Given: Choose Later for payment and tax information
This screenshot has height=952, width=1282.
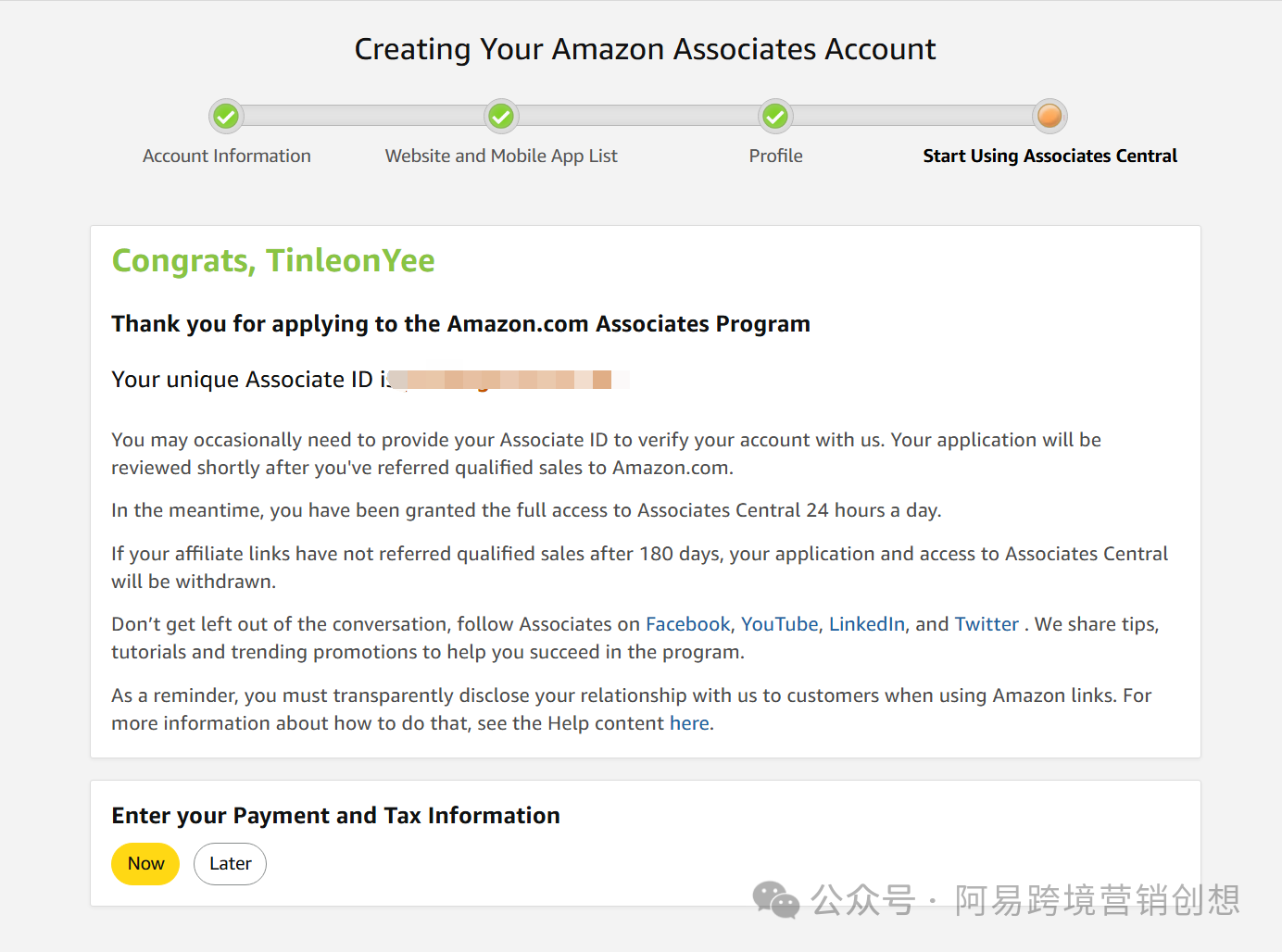Looking at the screenshot, I should pos(230,864).
